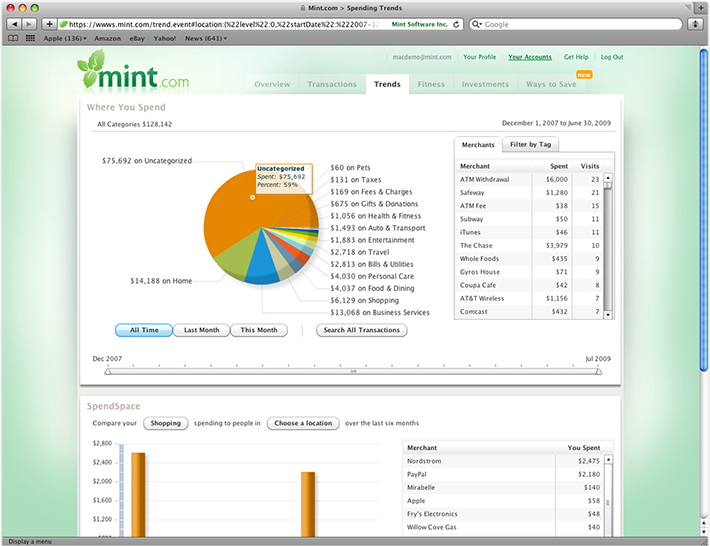Screen dimensions: 710x546
Task: Open eBay bookmark
Action: [x=137, y=38]
